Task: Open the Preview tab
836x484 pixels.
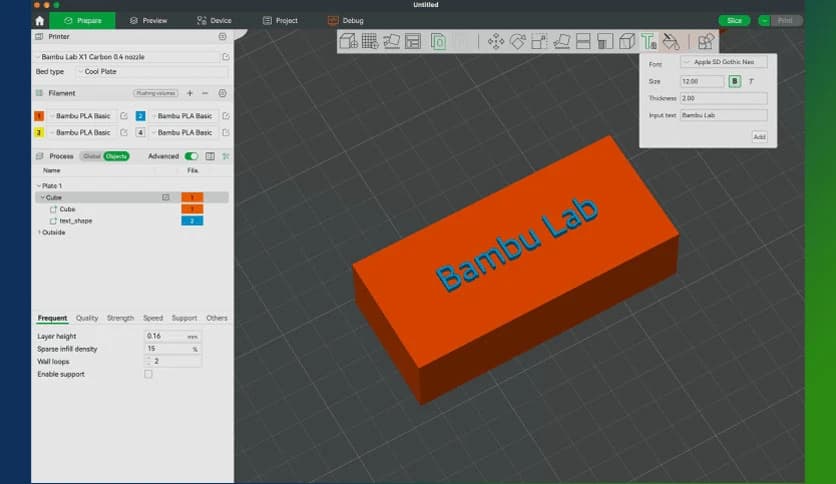Action: pyautogui.click(x=148, y=20)
